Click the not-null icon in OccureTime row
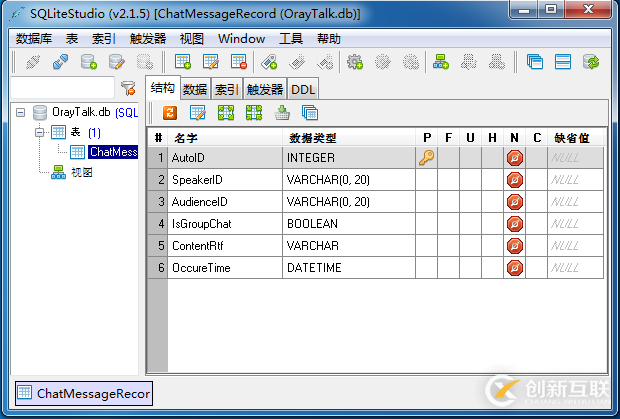Screen dimensions: 620x419 click(x=514, y=268)
